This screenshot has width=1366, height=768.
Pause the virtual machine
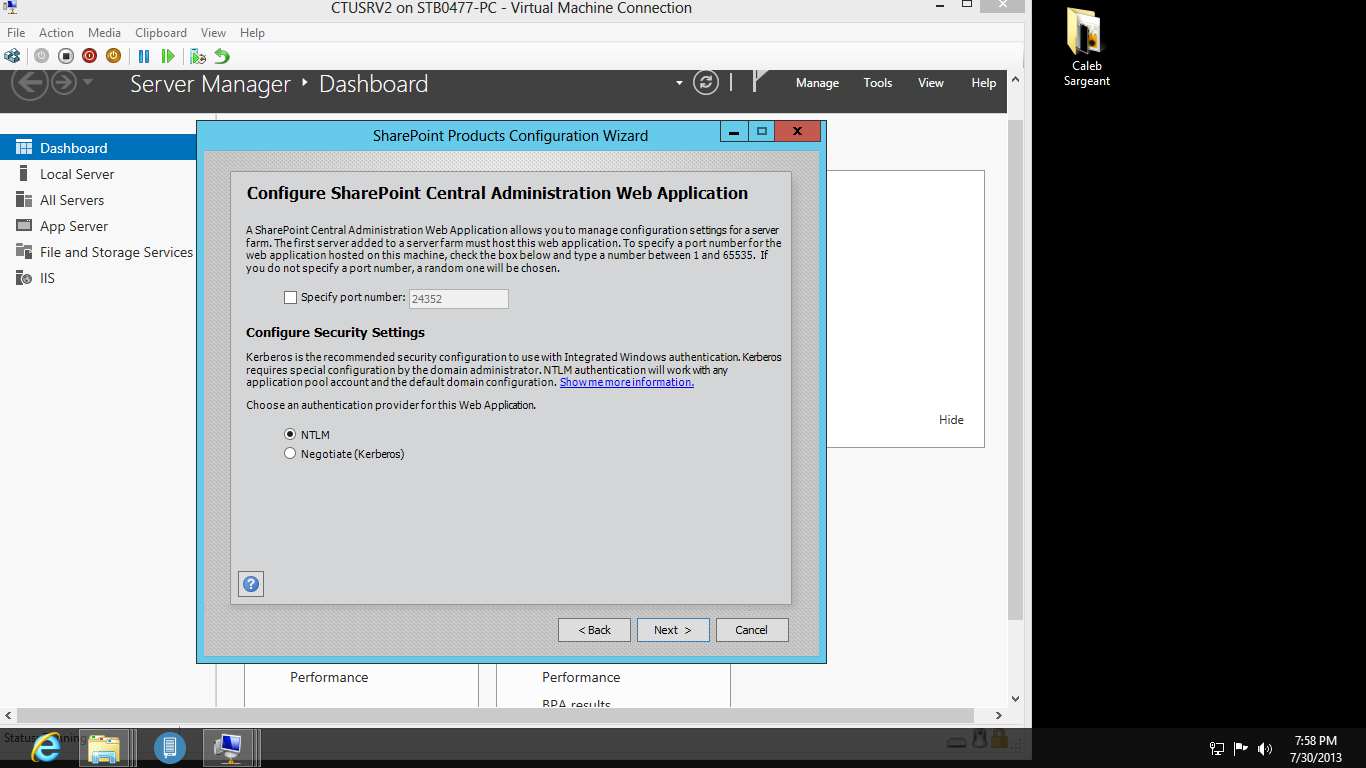(144, 56)
